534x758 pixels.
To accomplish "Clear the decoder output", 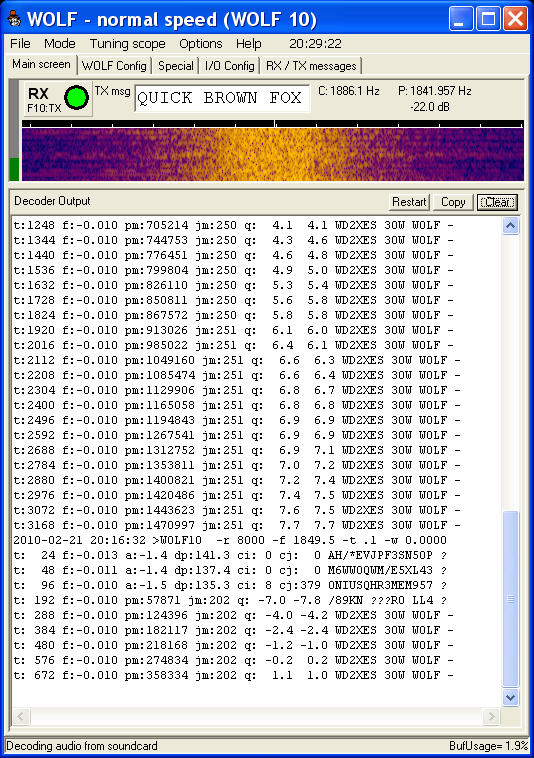I will tap(497, 202).
